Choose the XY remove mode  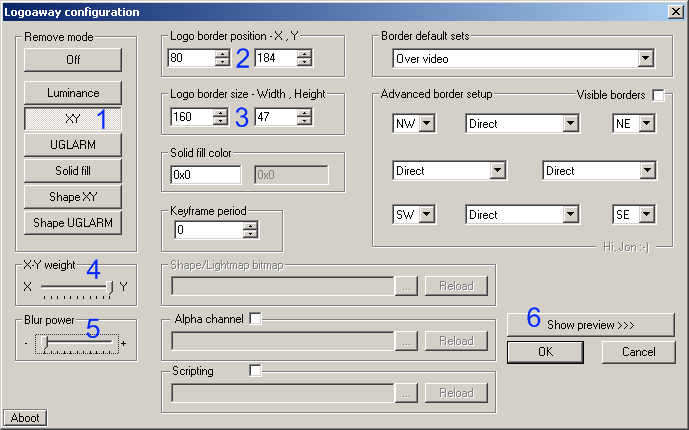(73, 119)
